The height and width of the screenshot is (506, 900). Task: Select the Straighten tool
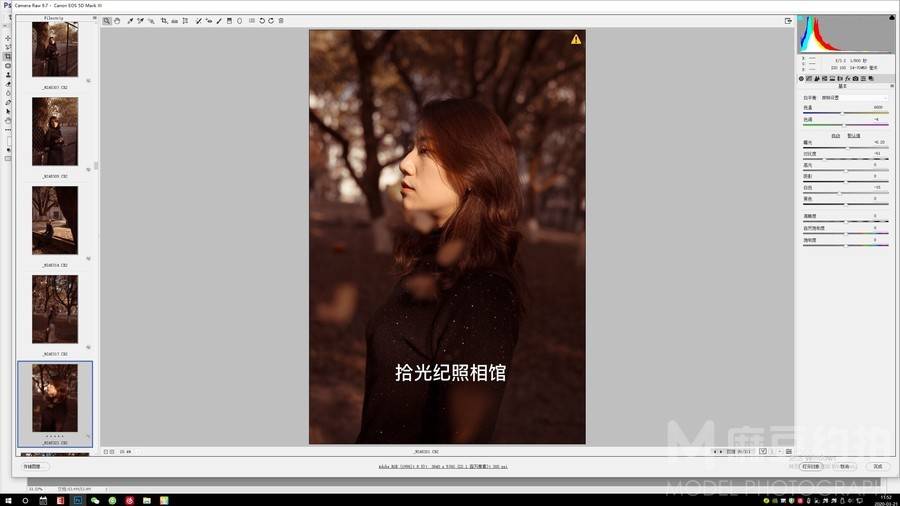(x=174, y=21)
